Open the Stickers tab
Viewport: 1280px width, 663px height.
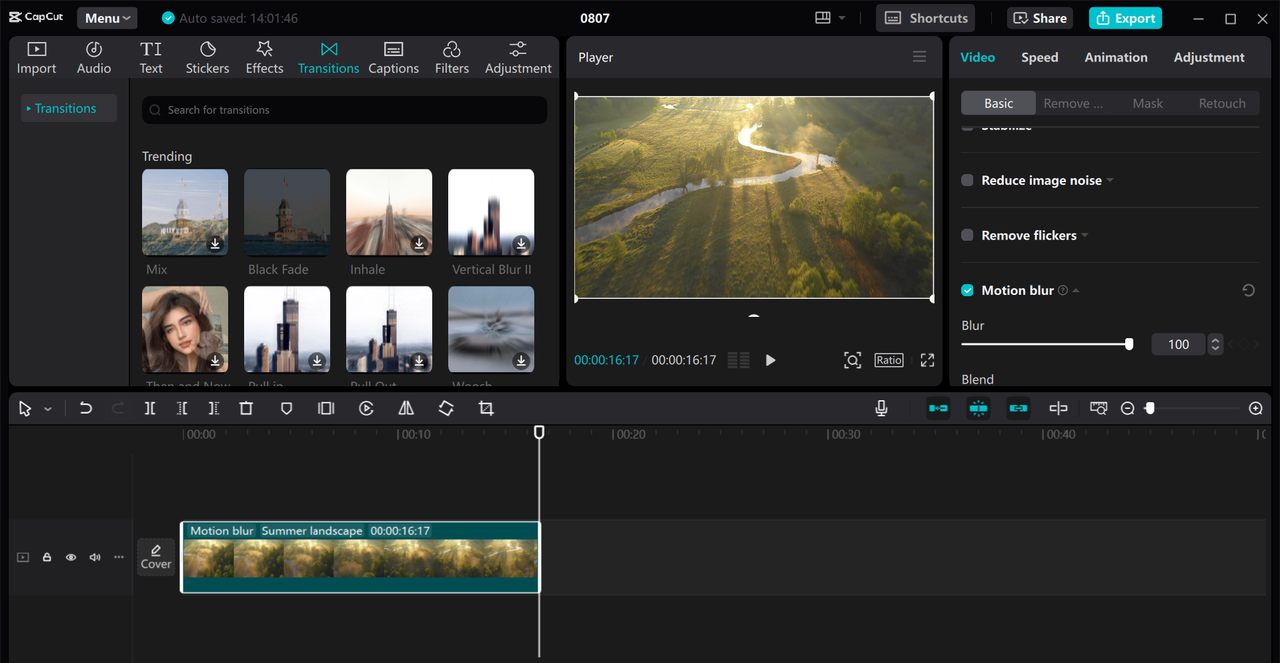click(207, 58)
